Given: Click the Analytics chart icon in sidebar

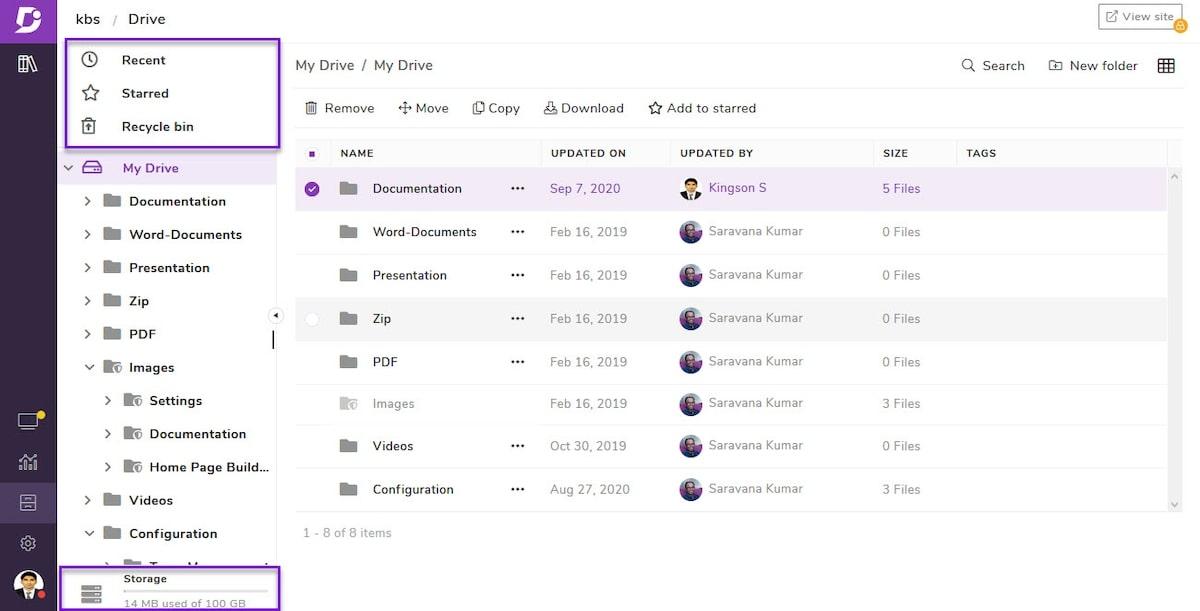Looking at the screenshot, I should pyautogui.click(x=28, y=462).
